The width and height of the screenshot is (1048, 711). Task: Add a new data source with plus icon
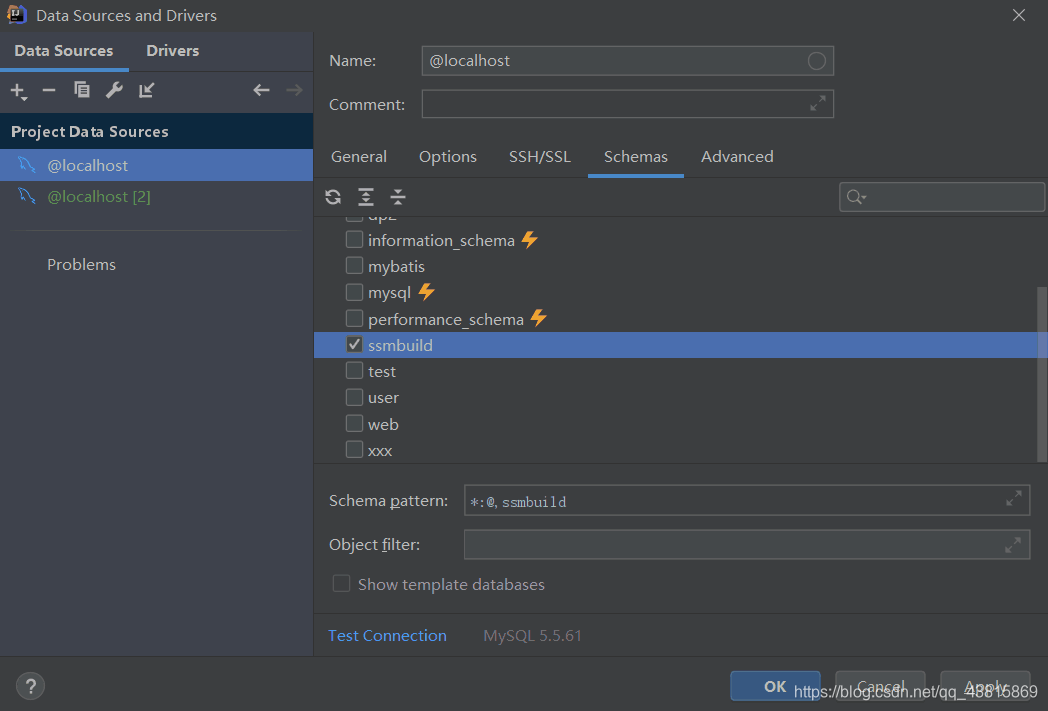pos(18,90)
